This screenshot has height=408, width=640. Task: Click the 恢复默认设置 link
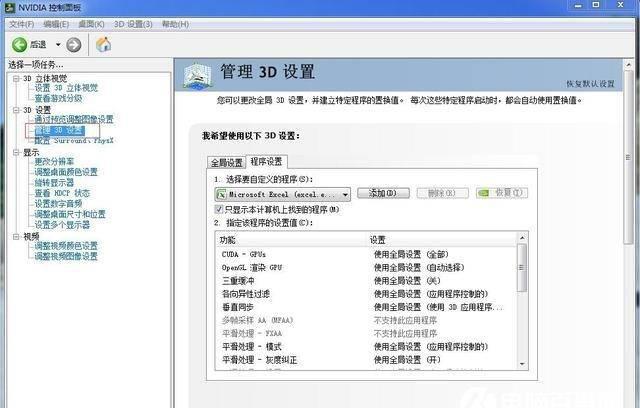tap(590, 84)
